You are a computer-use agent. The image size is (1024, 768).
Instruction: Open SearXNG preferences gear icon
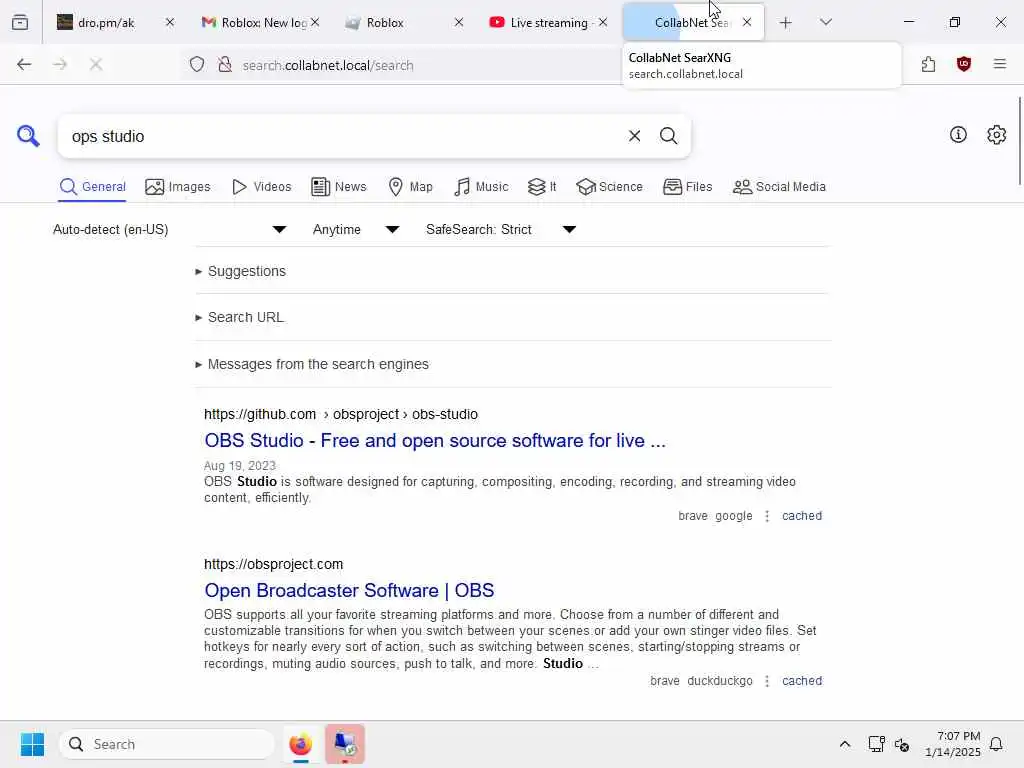(996, 135)
